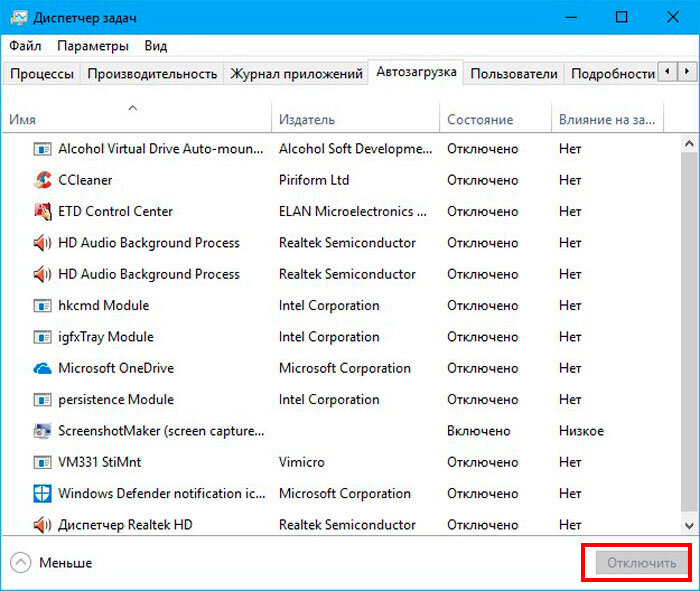Screen dimensions: 700x591
Task: Select the persistence Module entry
Action: coord(116,400)
